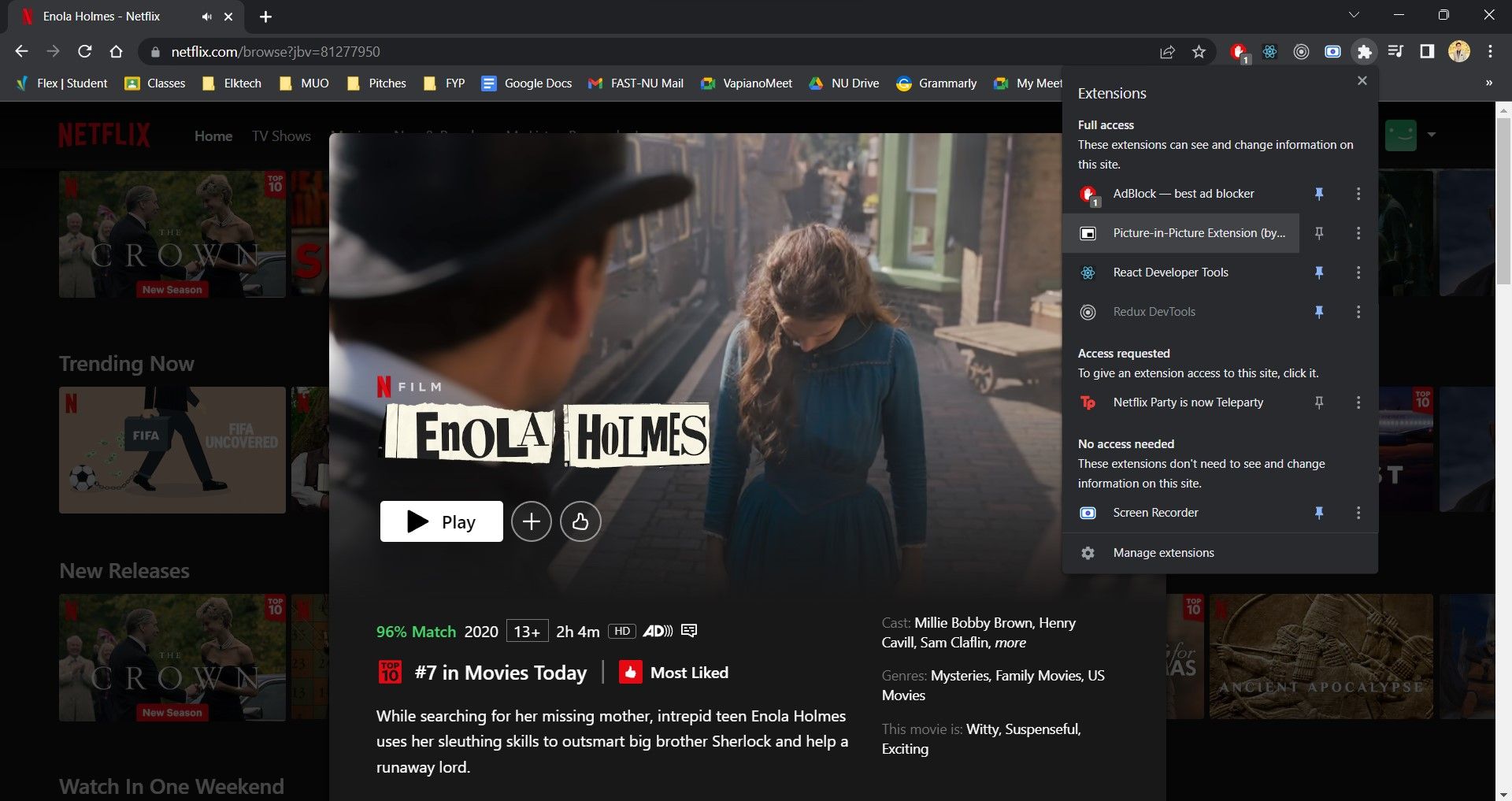Open Chrome's media controls icon
Viewport: 1512px width, 801px height.
click(x=1395, y=51)
